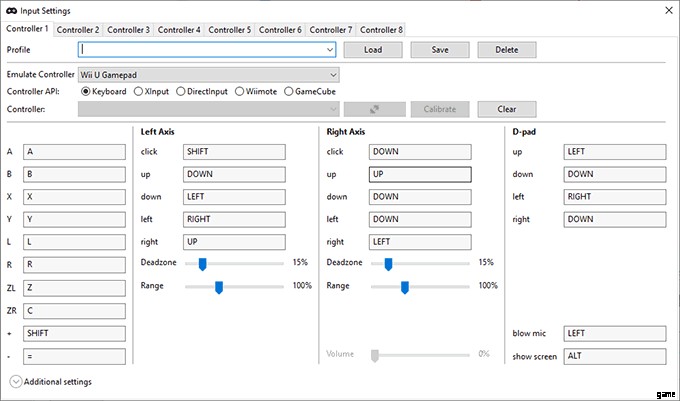
Task: Expand Additional settings
Action: pos(16,381)
